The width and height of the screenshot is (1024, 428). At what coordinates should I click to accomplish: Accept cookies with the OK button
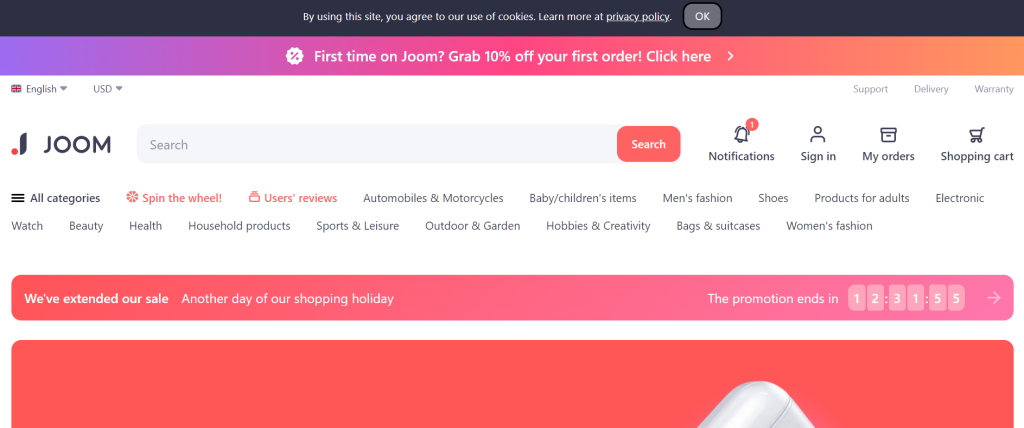click(x=702, y=16)
